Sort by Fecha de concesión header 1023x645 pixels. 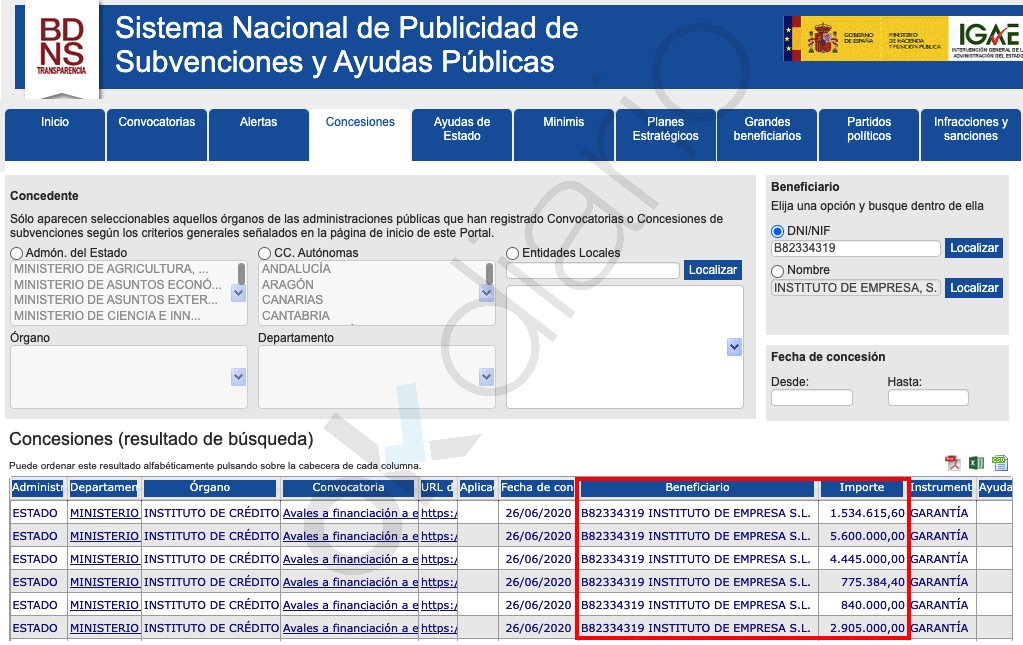pyautogui.click(x=537, y=488)
